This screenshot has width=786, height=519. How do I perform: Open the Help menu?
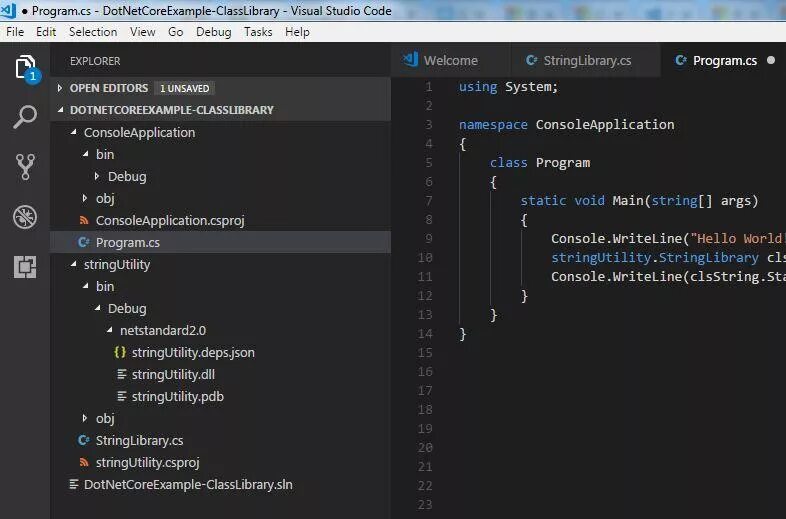pos(297,32)
